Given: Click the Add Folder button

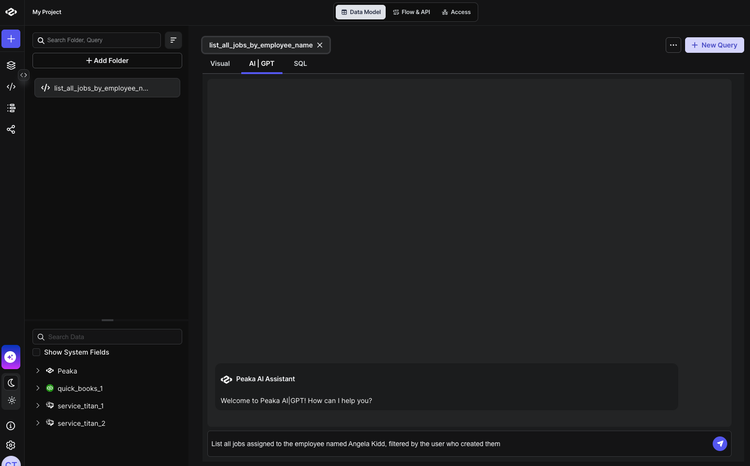Looking at the screenshot, I should 107,61.
